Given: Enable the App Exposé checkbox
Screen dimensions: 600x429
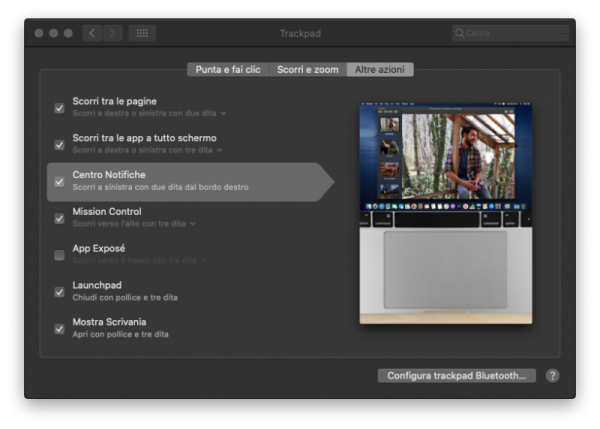Looking at the screenshot, I should pyautogui.click(x=59, y=255).
